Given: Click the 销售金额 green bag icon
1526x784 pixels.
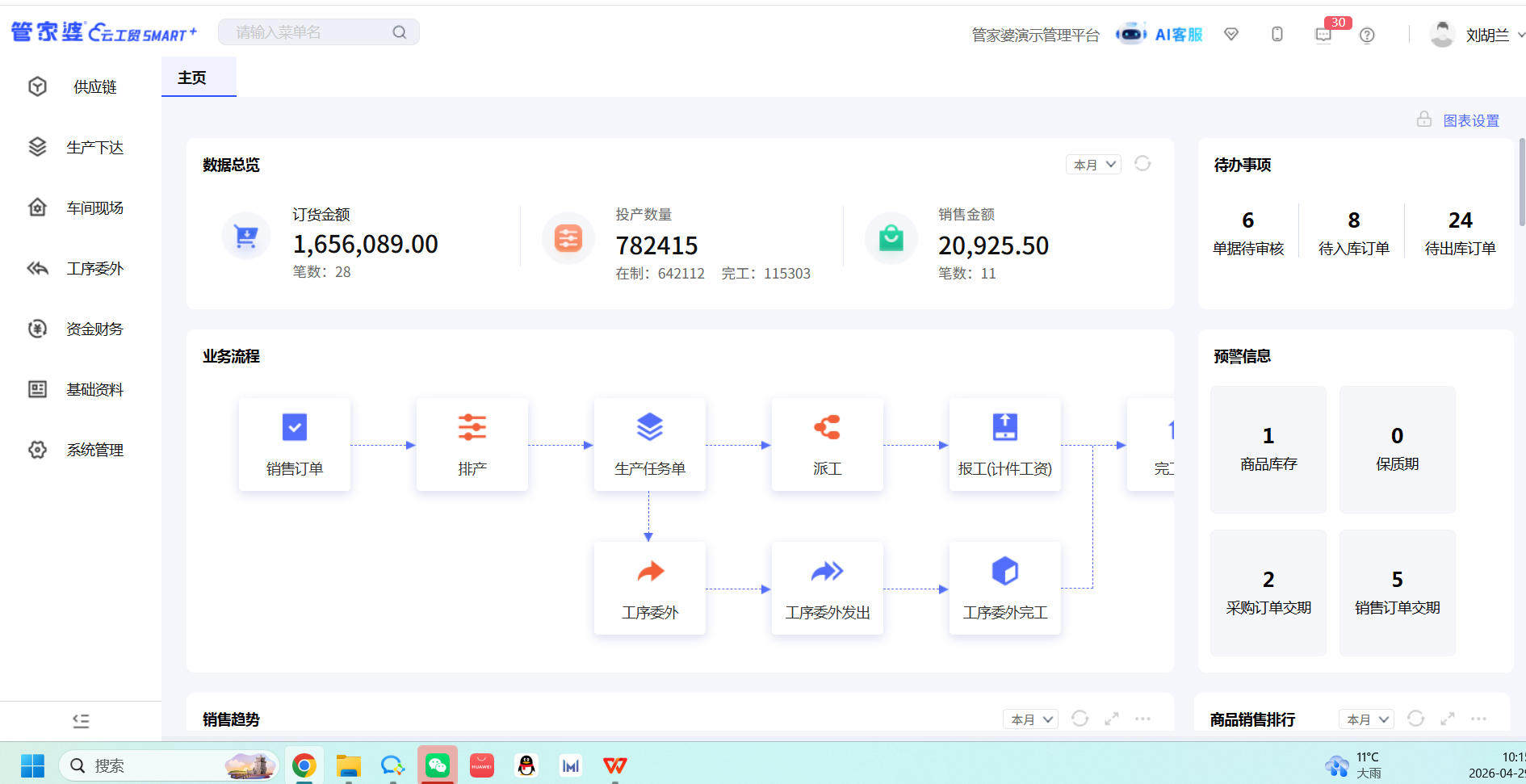Looking at the screenshot, I should pos(891,238).
